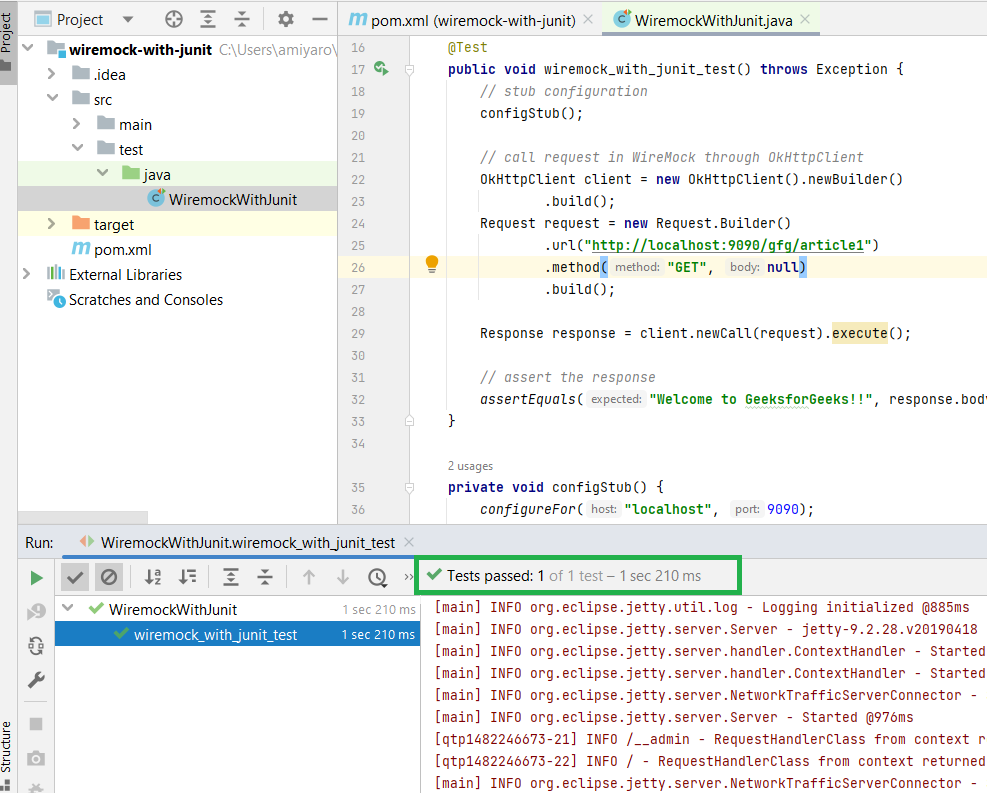
Task: Click the green Rerun test button
Action: point(36,577)
